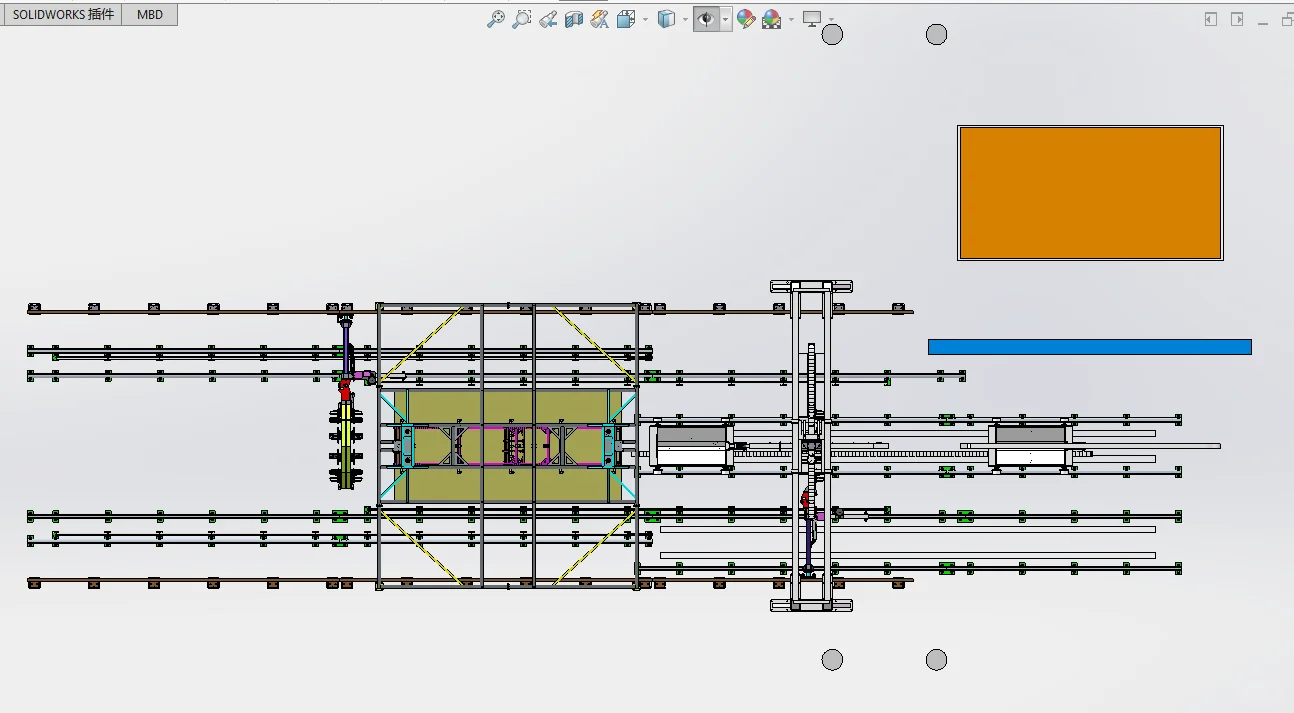Select the blue bar in the model
Image resolution: width=1294 pixels, height=713 pixels.
click(1090, 347)
